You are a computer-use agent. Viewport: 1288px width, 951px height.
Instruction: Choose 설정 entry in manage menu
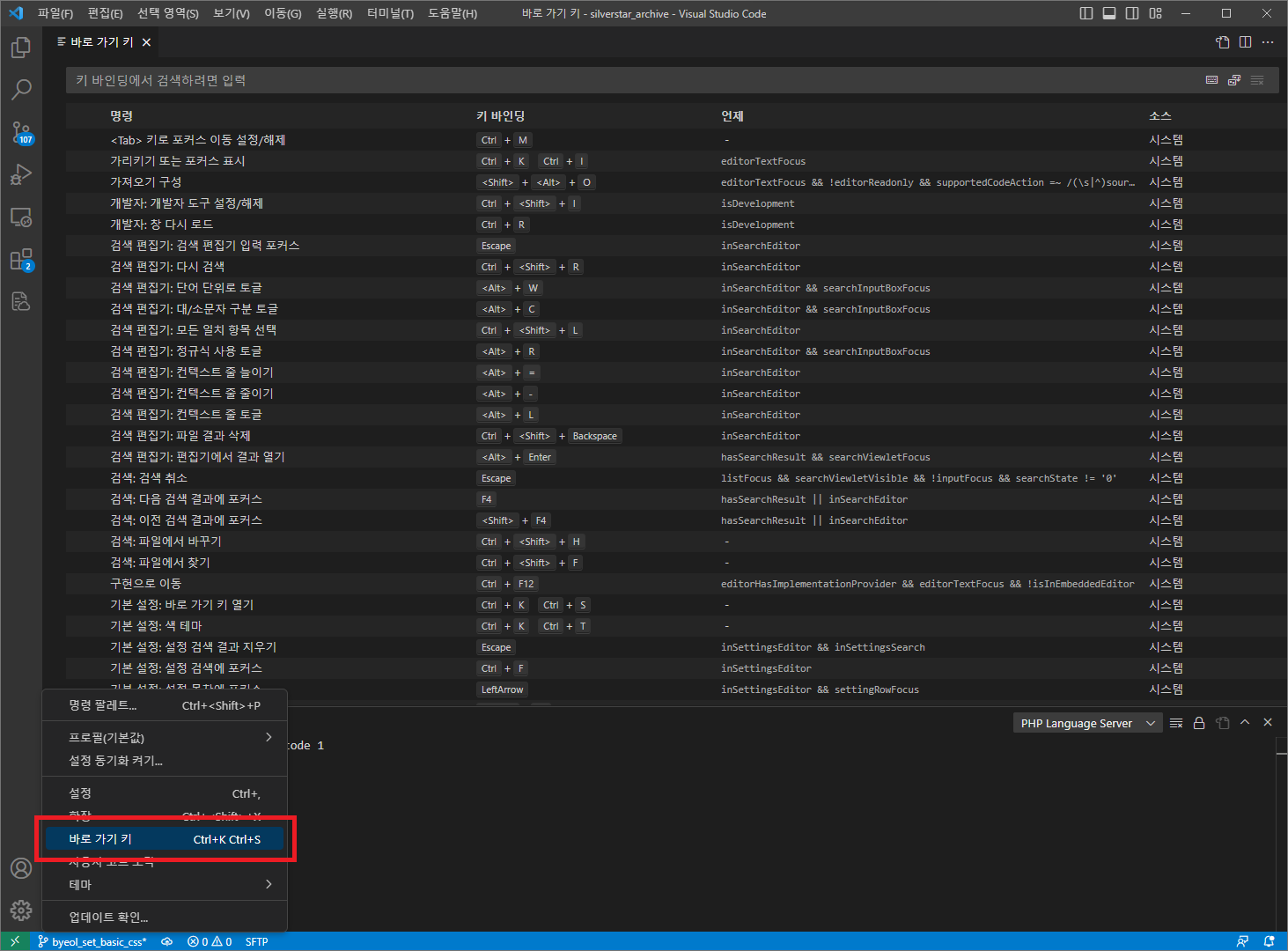(165, 793)
